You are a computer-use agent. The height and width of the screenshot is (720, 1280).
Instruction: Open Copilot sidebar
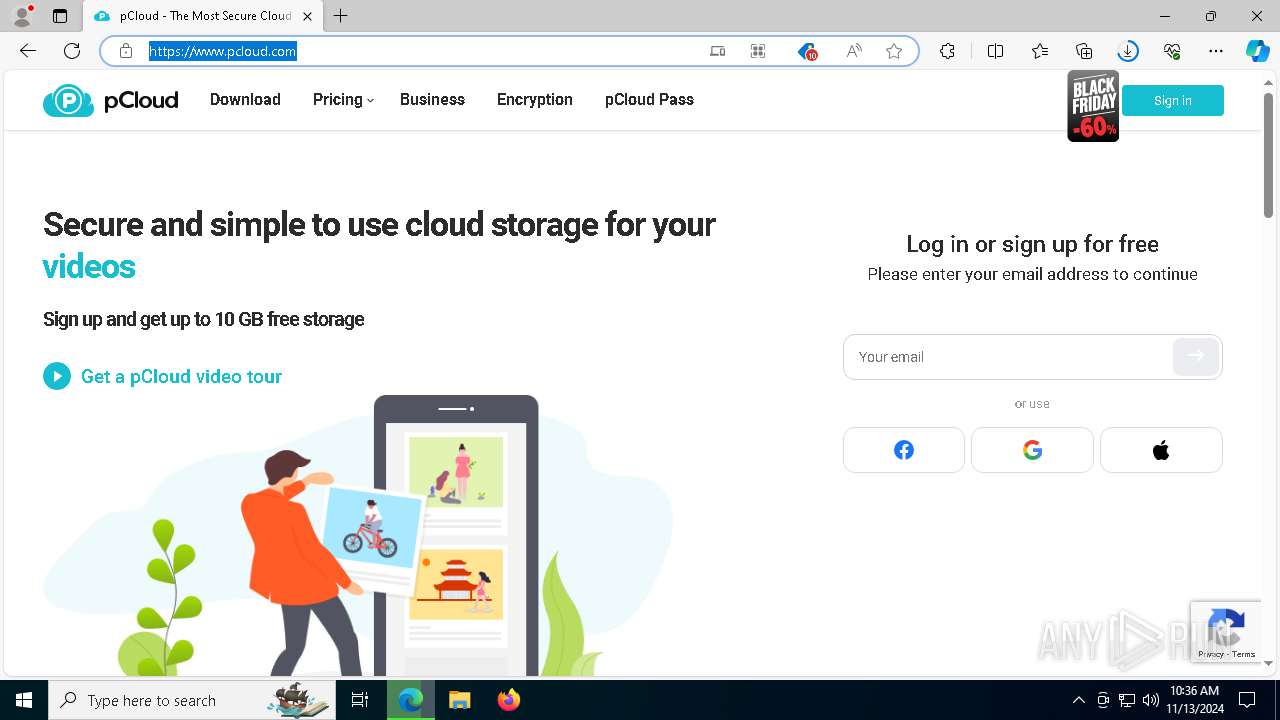(x=1258, y=51)
